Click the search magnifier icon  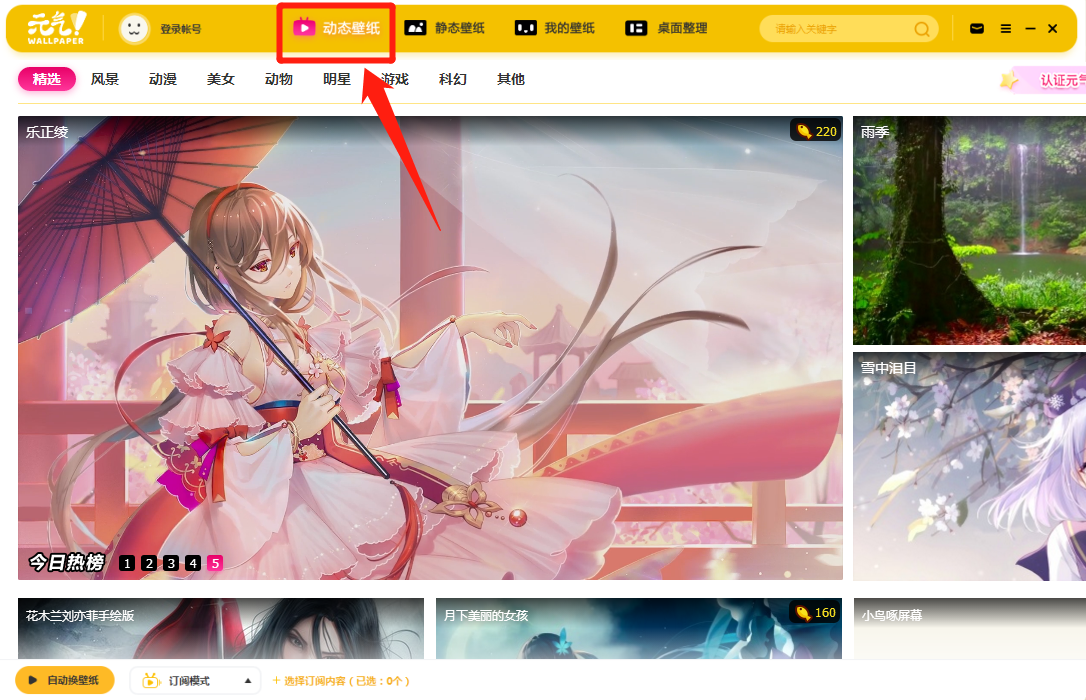pyautogui.click(x=922, y=29)
